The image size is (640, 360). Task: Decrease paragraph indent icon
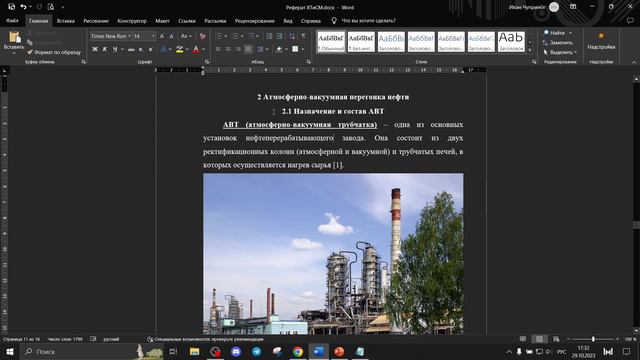(x=269, y=36)
